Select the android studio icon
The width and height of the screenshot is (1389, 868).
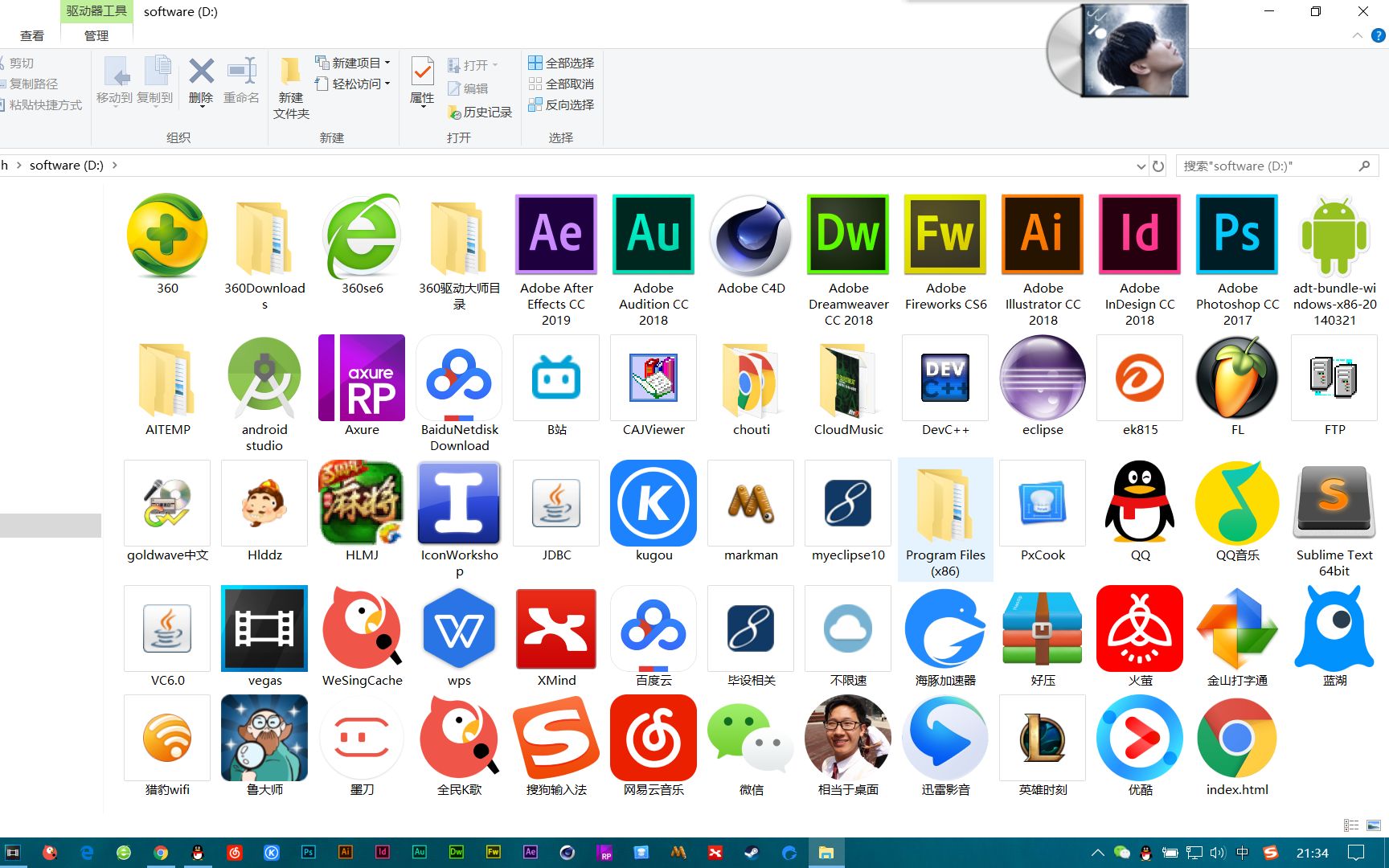264,378
